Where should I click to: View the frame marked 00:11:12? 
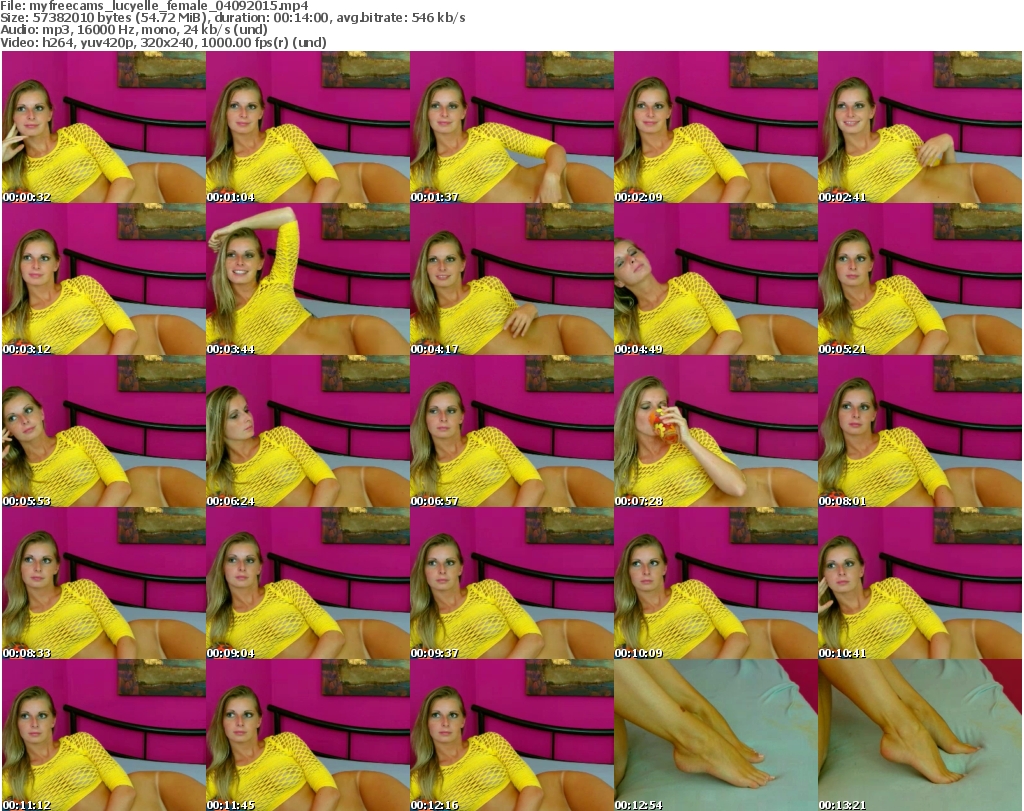pos(104,735)
